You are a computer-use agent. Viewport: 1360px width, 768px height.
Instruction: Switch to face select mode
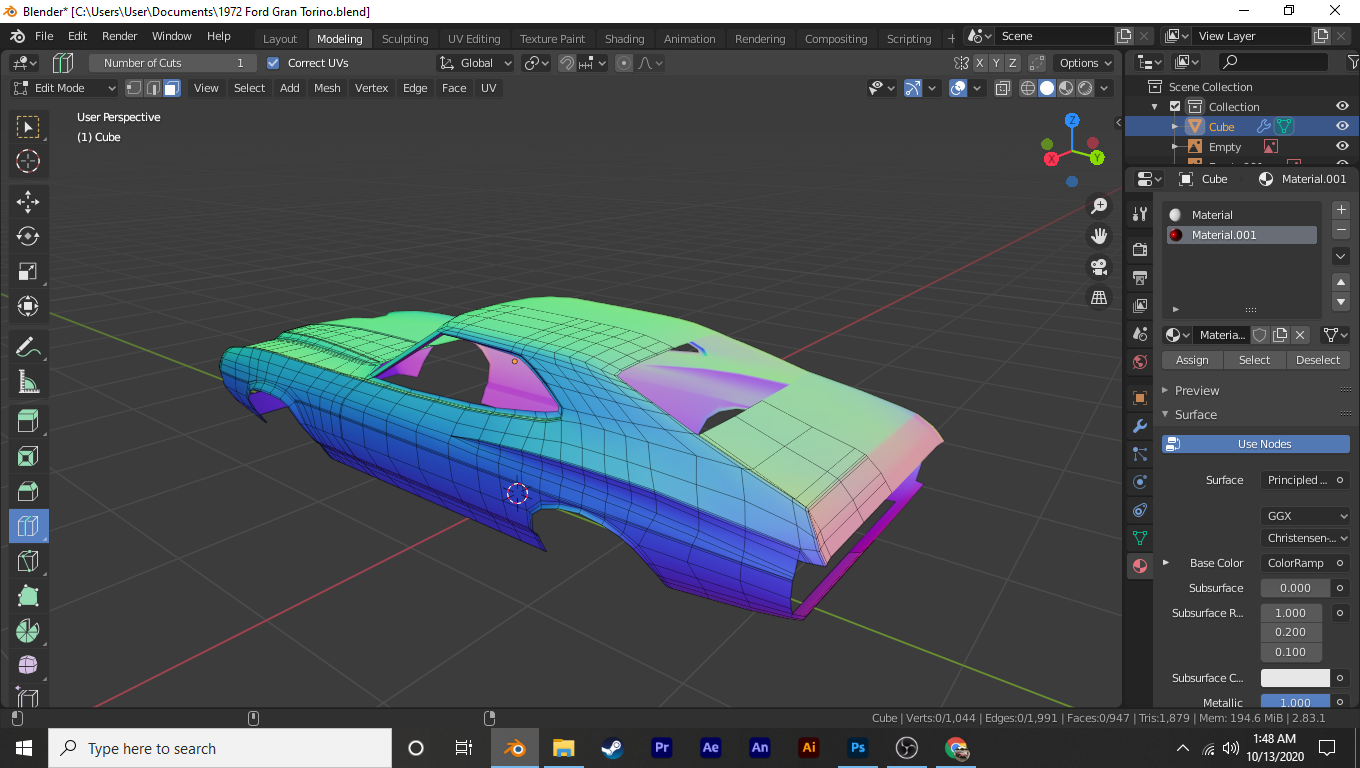click(x=172, y=88)
